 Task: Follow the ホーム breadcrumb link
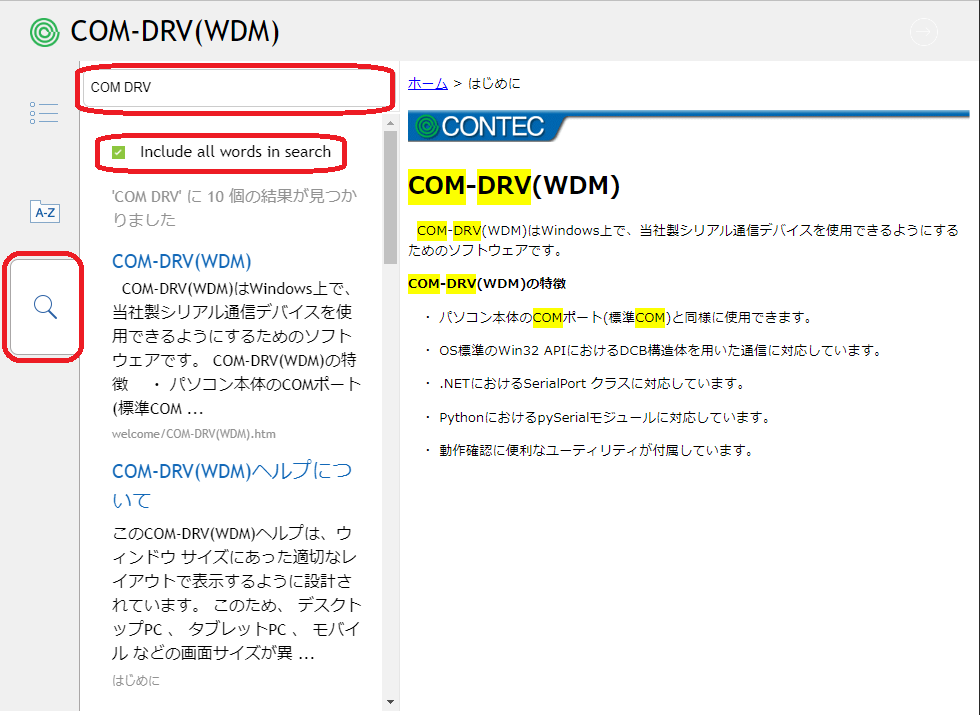pyautogui.click(x=428, y=83)
